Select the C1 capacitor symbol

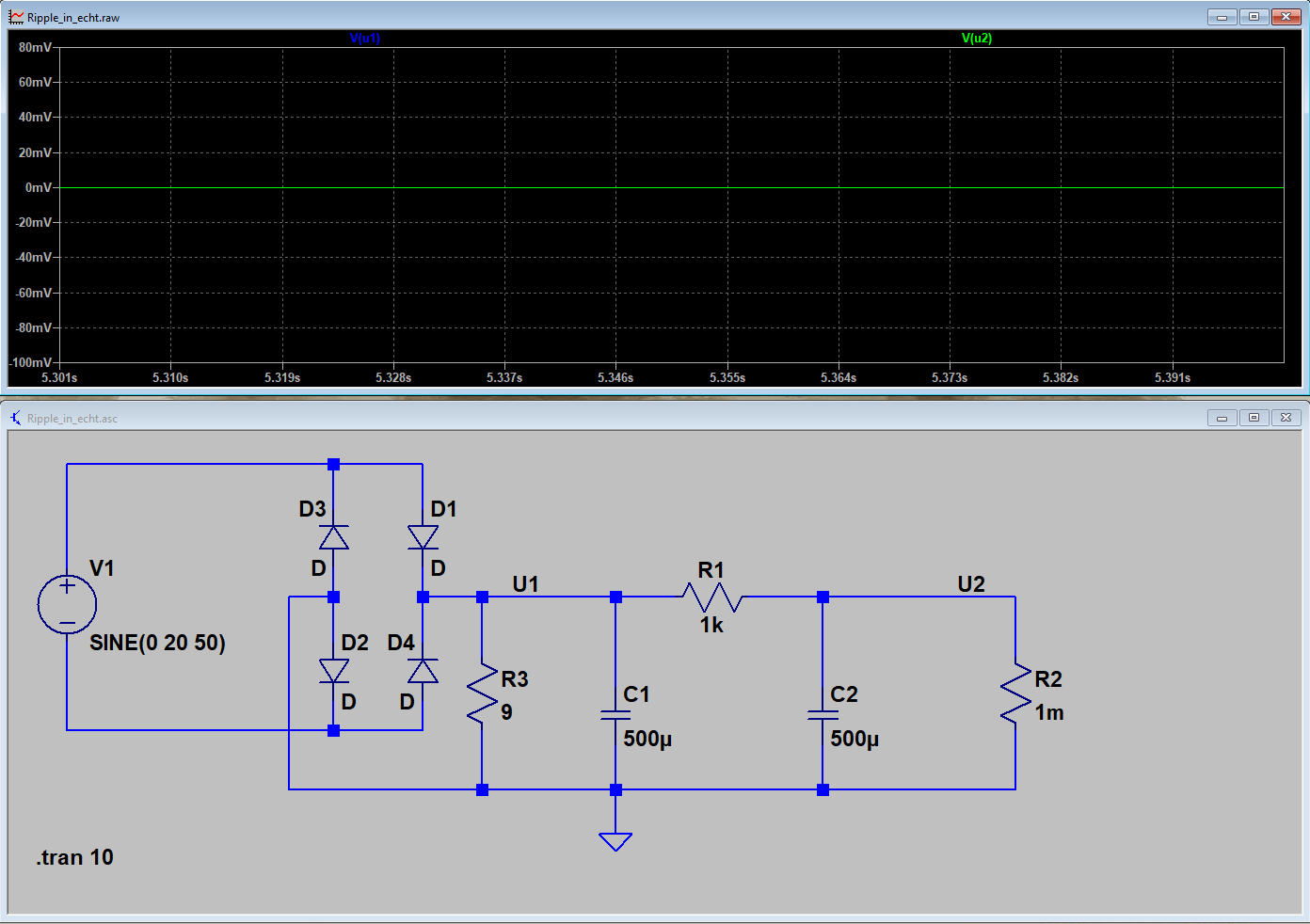615,715
